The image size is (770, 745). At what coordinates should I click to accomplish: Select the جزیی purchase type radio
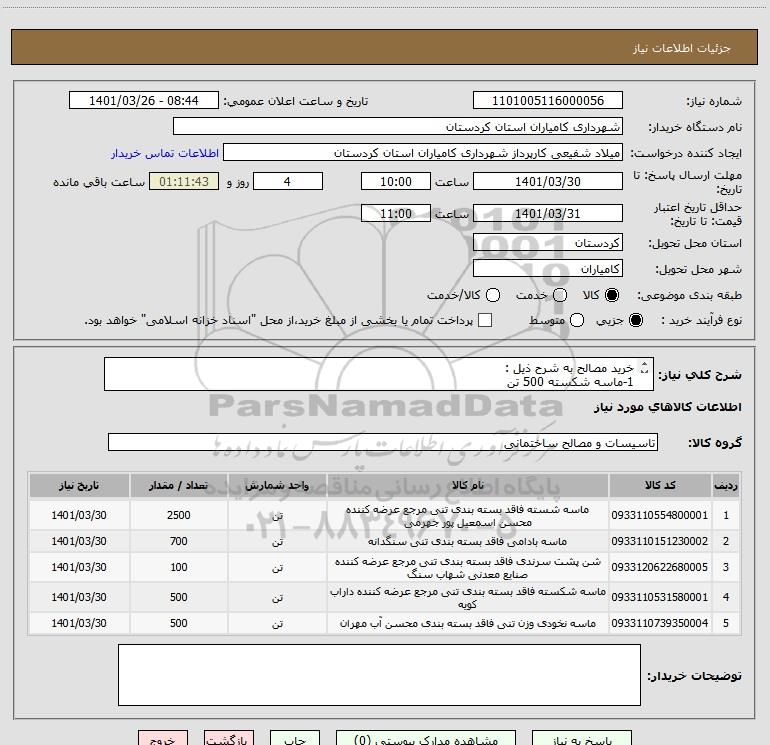click(x=635, y=320)
